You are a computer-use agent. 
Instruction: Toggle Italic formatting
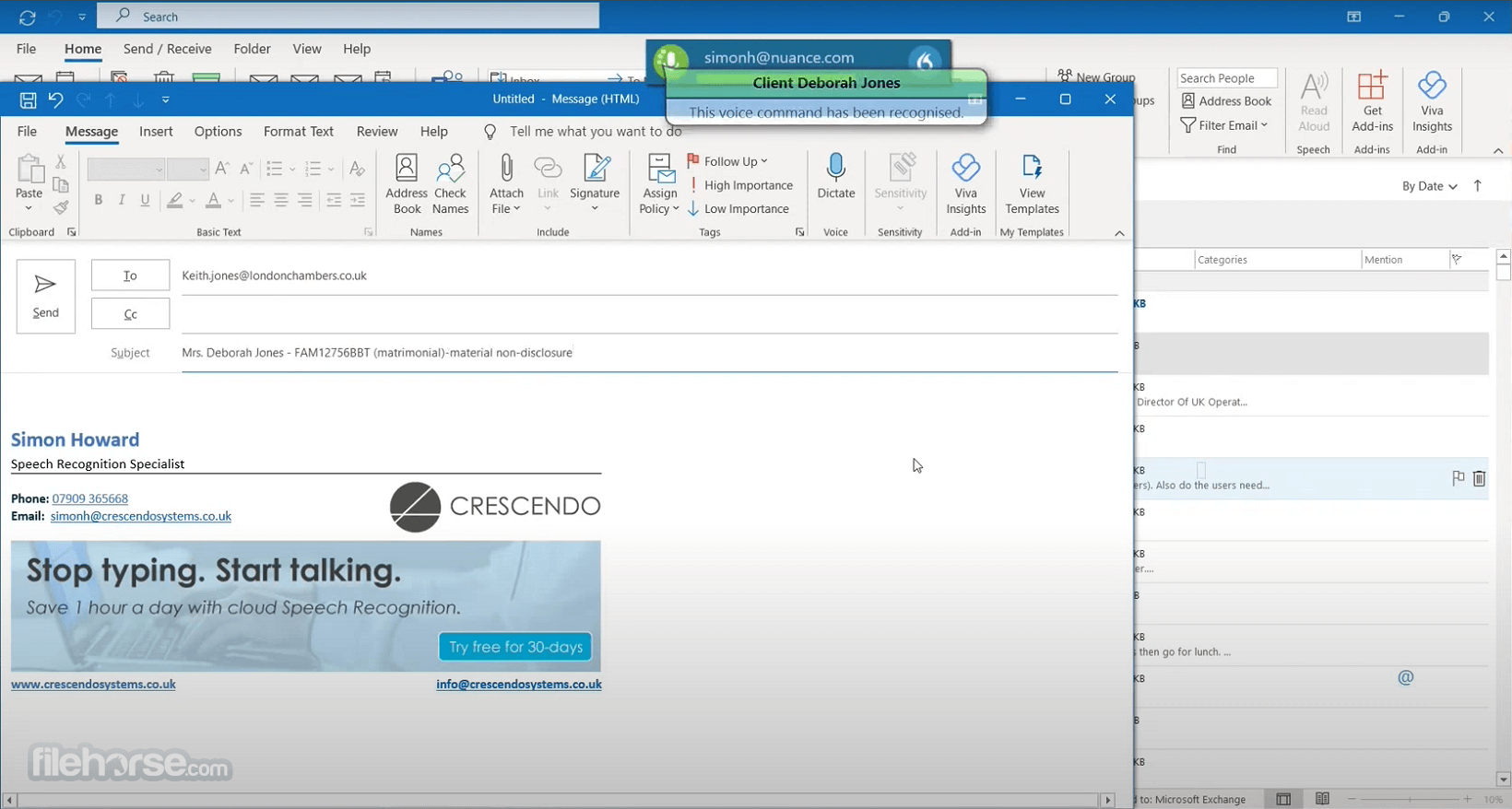(121, 200)
